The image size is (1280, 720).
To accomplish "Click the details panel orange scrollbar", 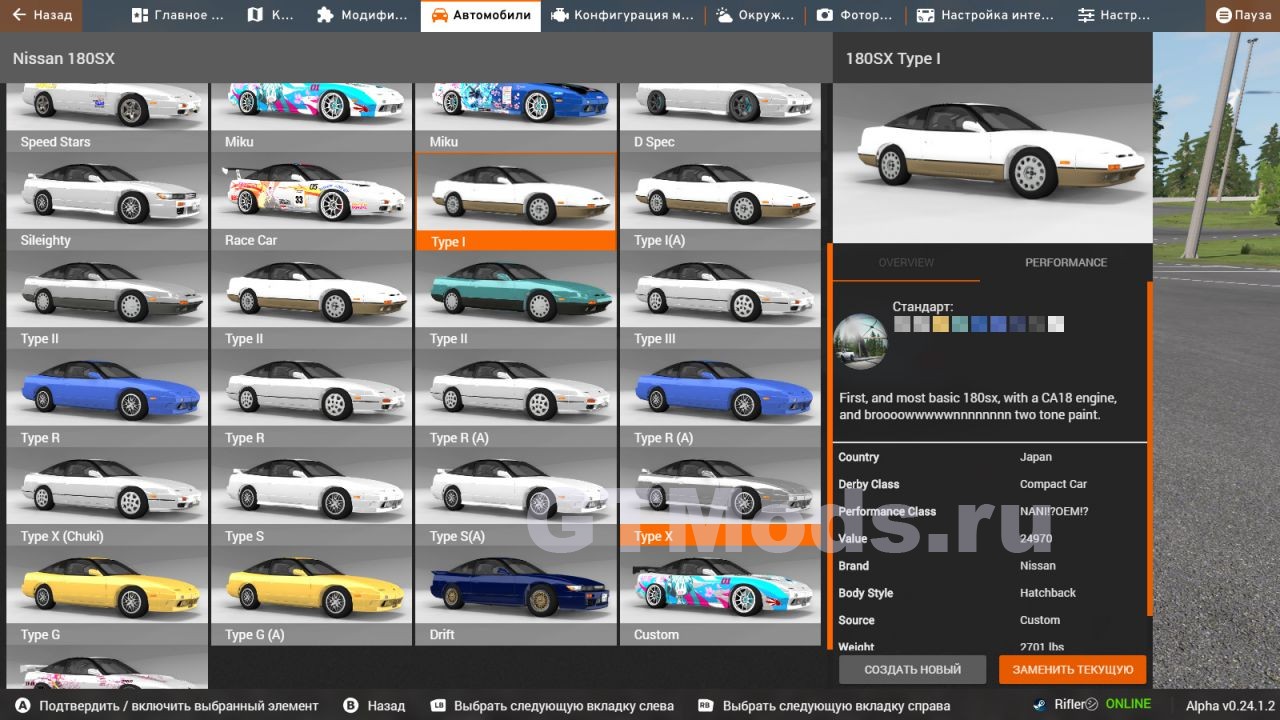I will point(1149,448).
